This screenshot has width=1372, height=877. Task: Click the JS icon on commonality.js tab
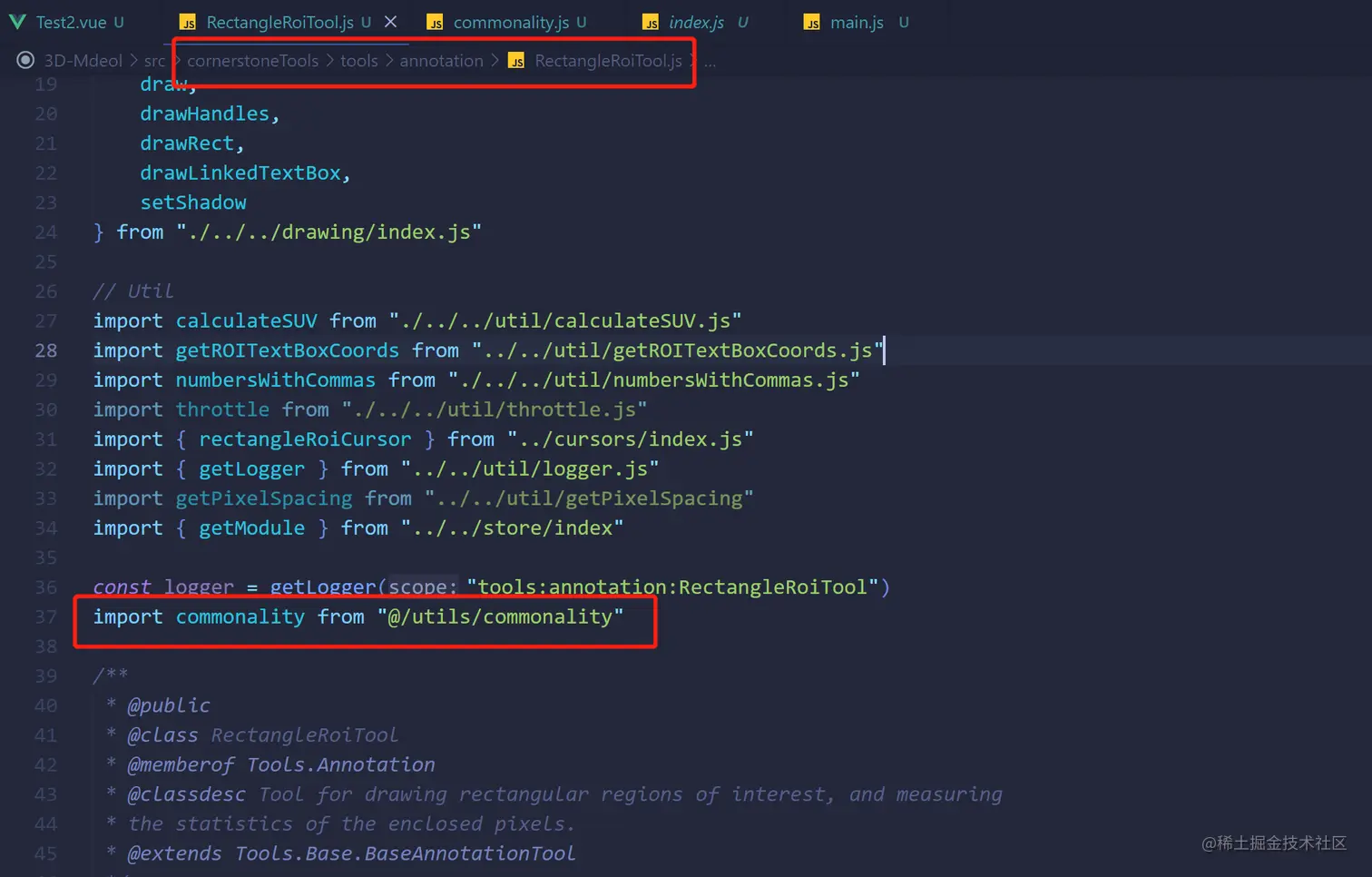pos(435,22)
